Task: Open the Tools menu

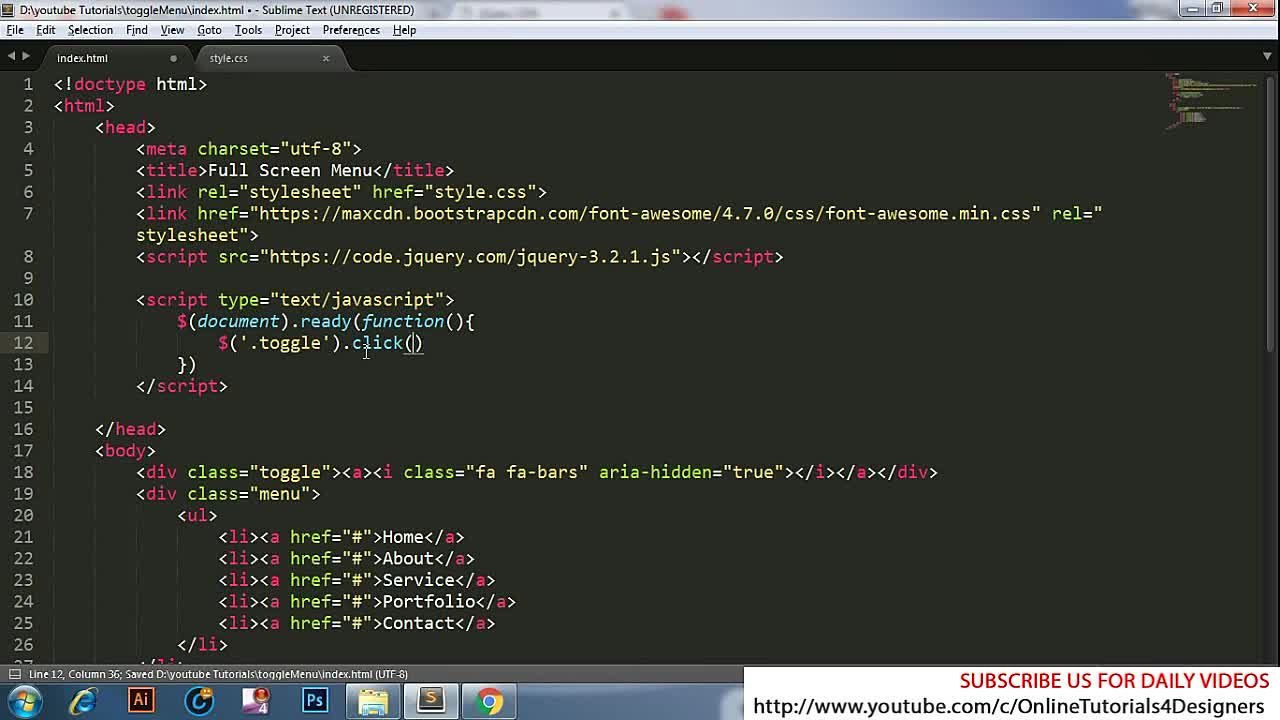Action: 248,30
